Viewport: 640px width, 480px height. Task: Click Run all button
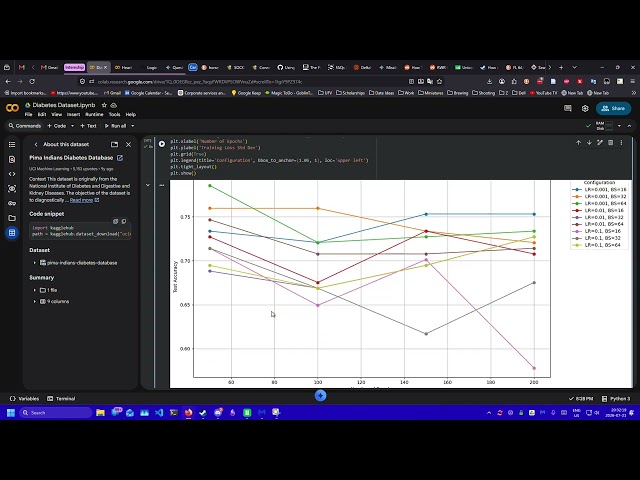pos(116,126)
